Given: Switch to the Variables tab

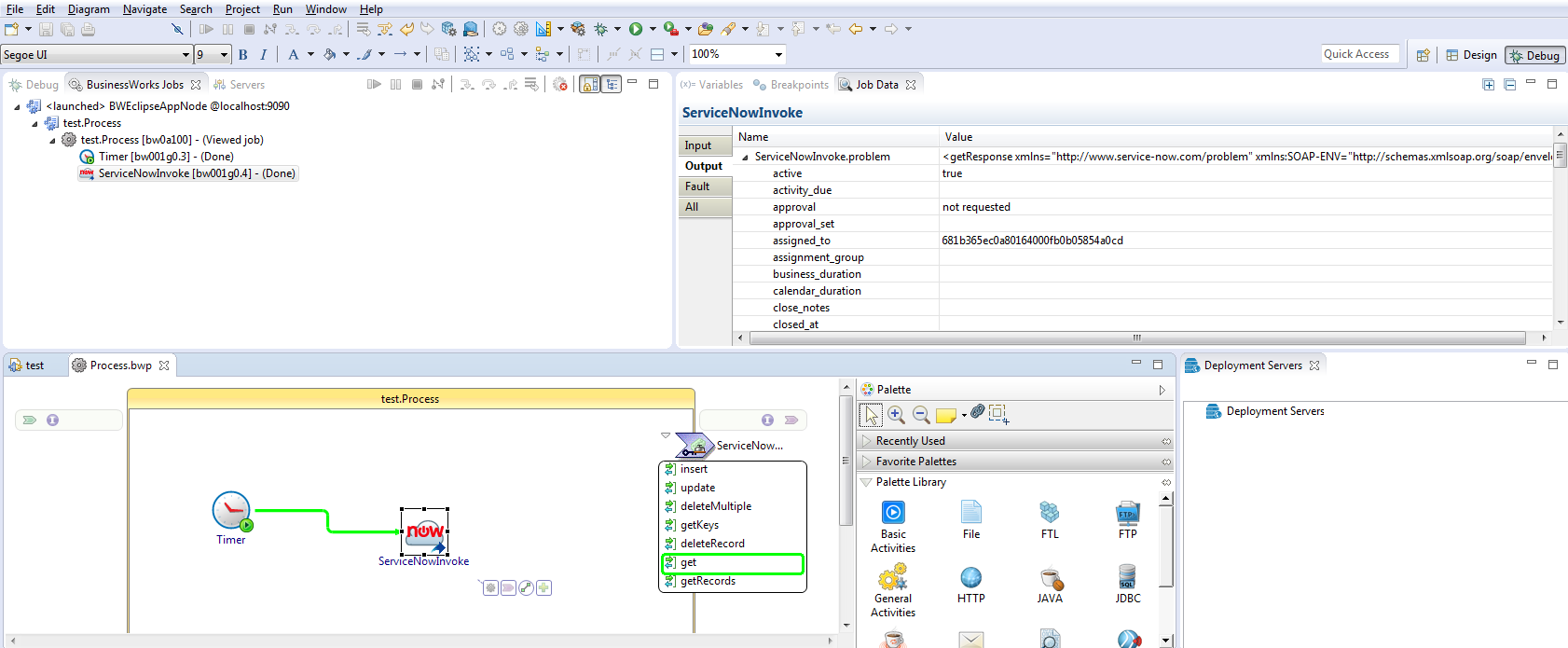Looking at the screenshot, I should [711, 85].
